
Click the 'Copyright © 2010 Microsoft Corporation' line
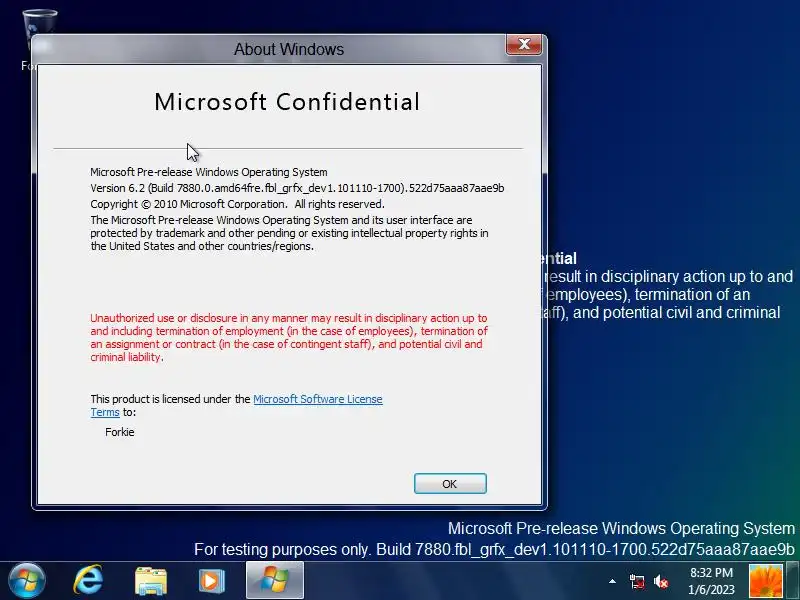point(237,204)
